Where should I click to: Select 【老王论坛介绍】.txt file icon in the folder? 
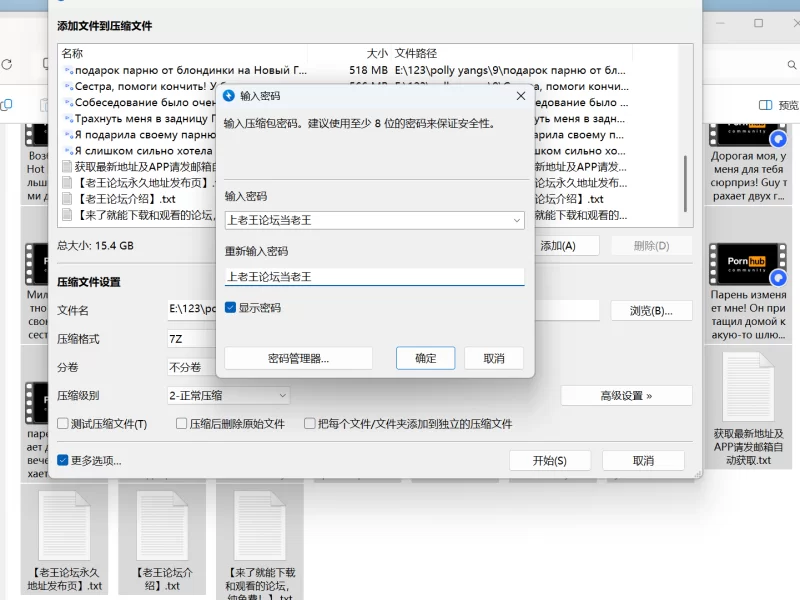162,527
